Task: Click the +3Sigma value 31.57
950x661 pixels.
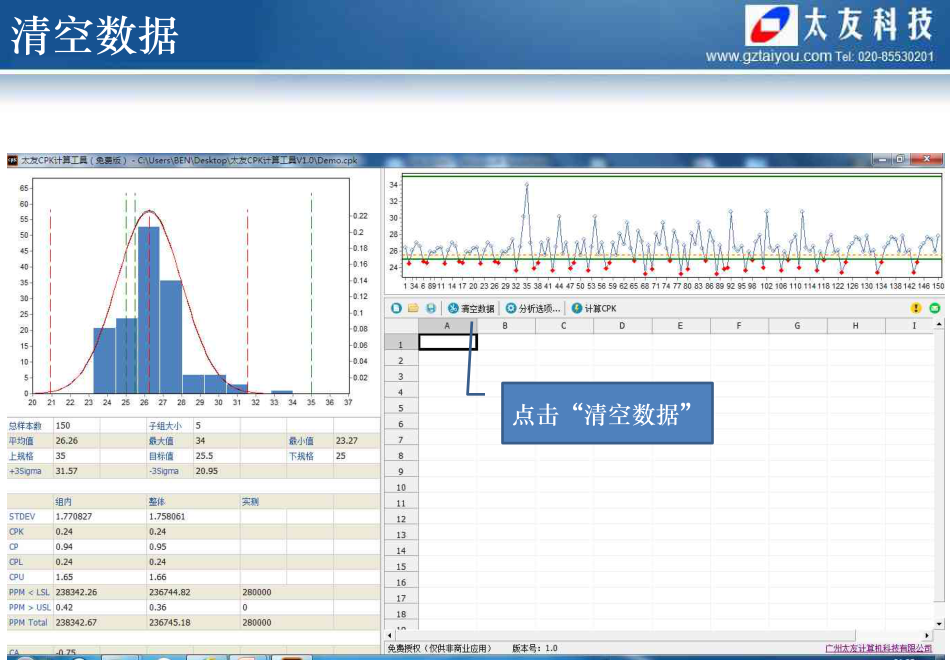Action: (67, 471)
